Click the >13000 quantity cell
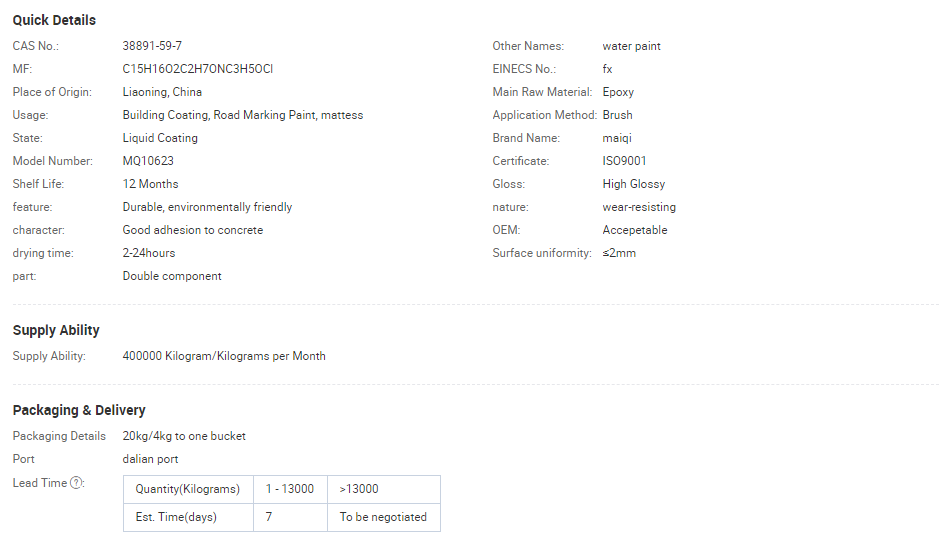The image size is (952, 547). pyautogui.click(x=359, y=489)
